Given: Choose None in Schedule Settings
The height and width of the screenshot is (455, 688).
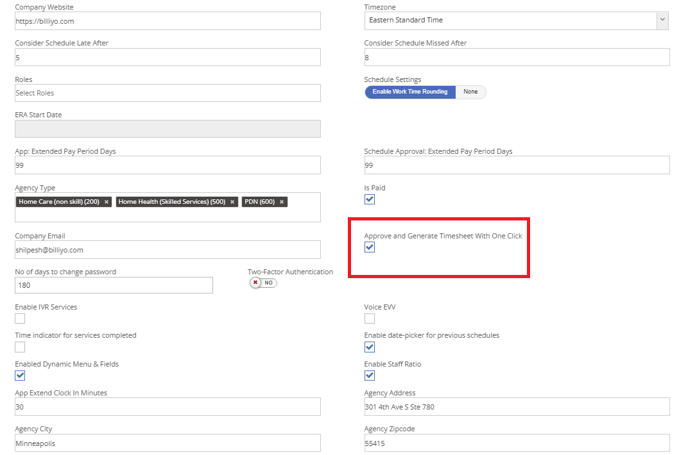Looking at the screenshot, I should [x=470, y=92].
